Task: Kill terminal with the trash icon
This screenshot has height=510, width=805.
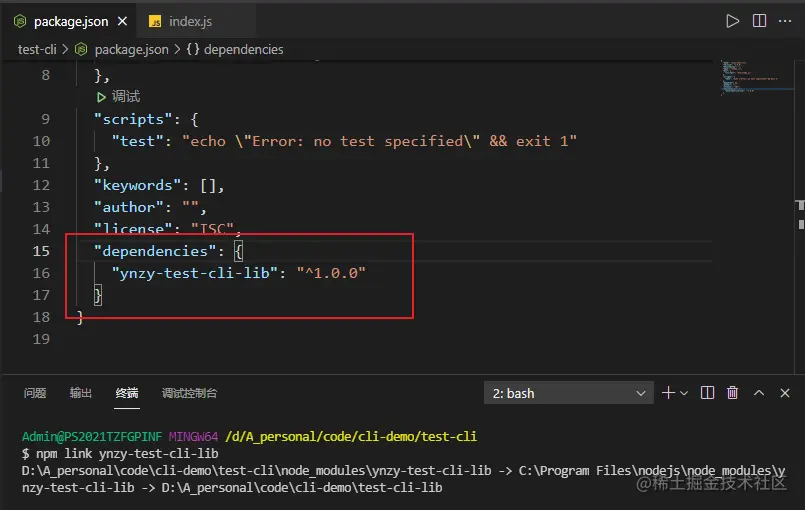Action: pyautogui.click(x=733, y=393)
